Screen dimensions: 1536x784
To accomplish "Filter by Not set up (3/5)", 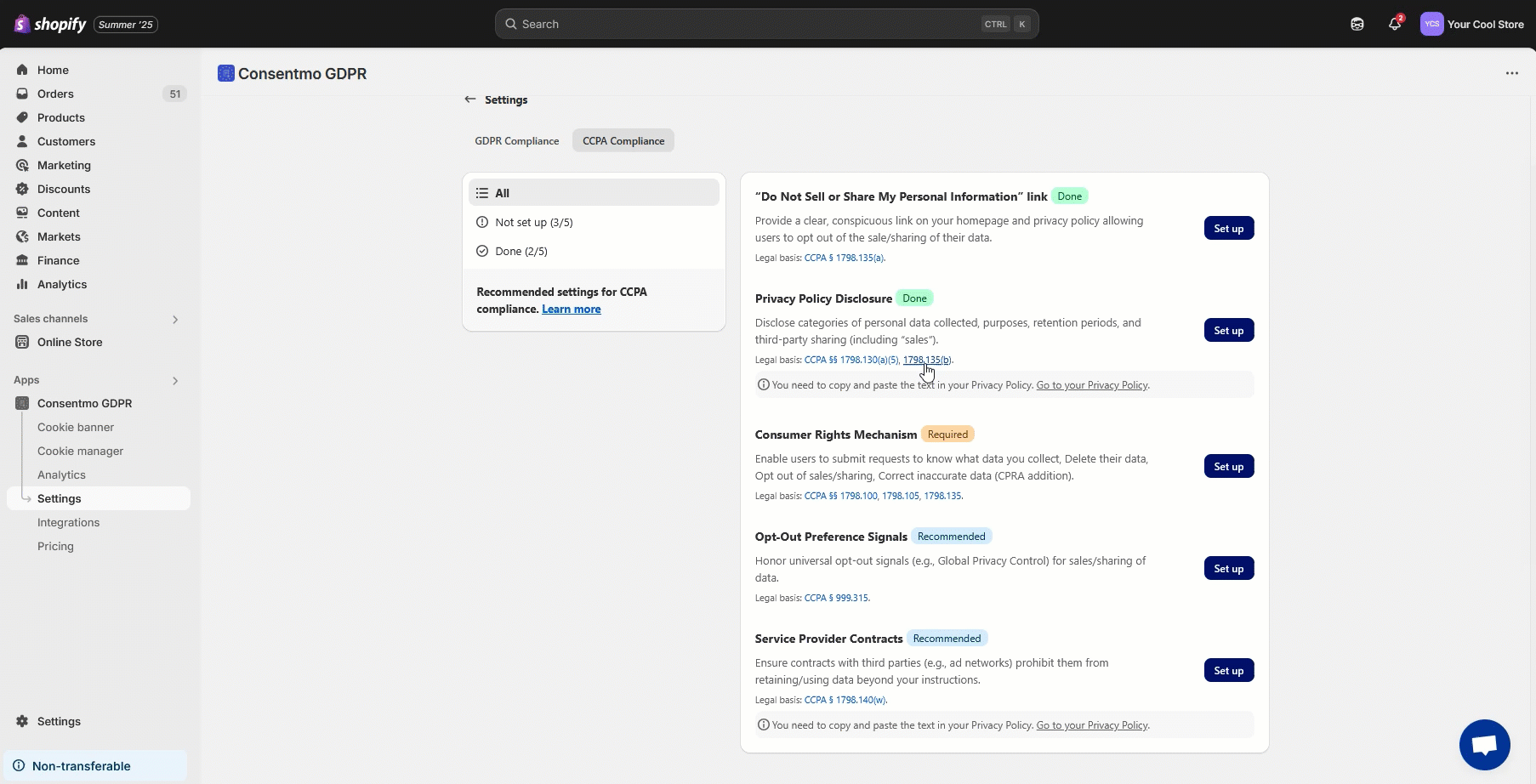I will [x=594, y=222].
